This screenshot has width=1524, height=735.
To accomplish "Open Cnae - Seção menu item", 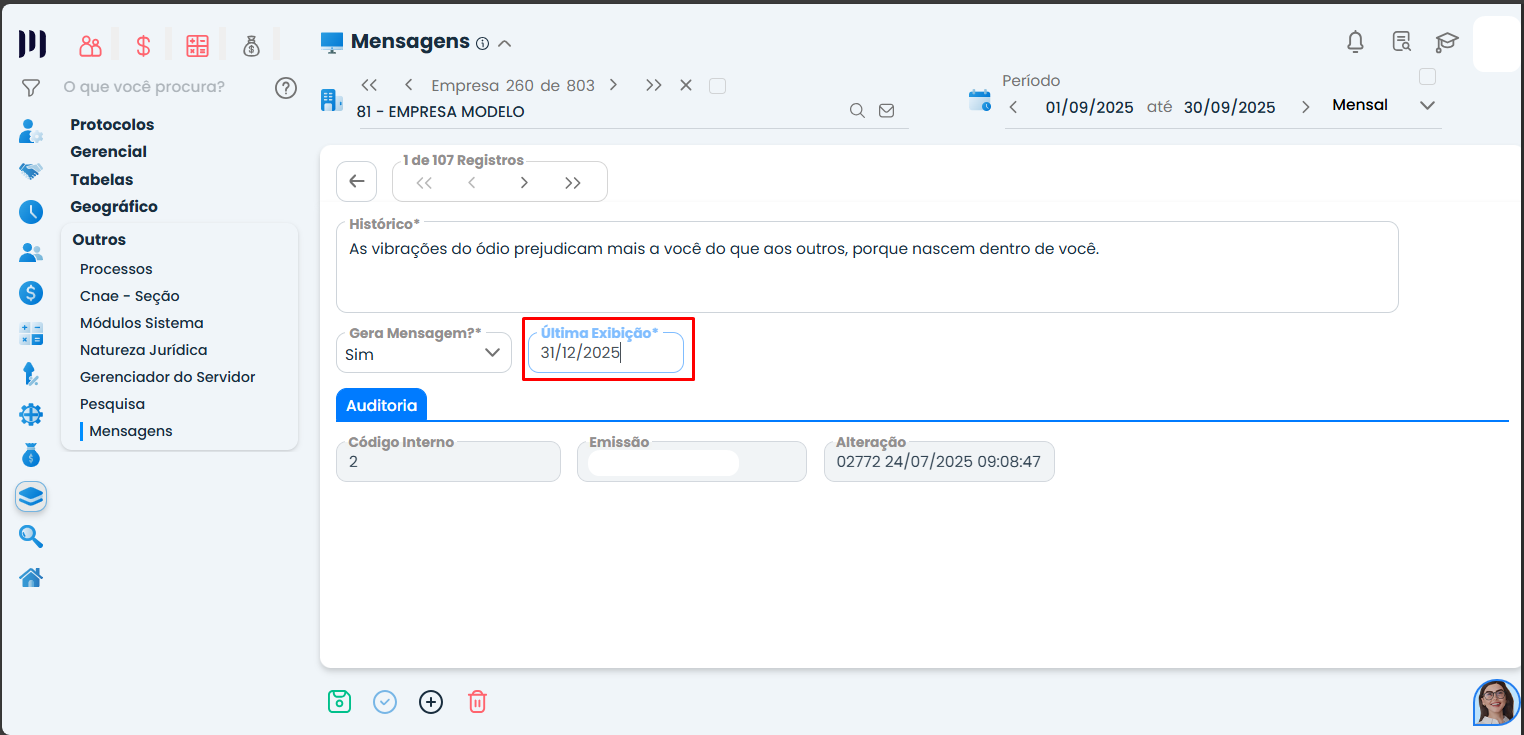I will point(130,296).
